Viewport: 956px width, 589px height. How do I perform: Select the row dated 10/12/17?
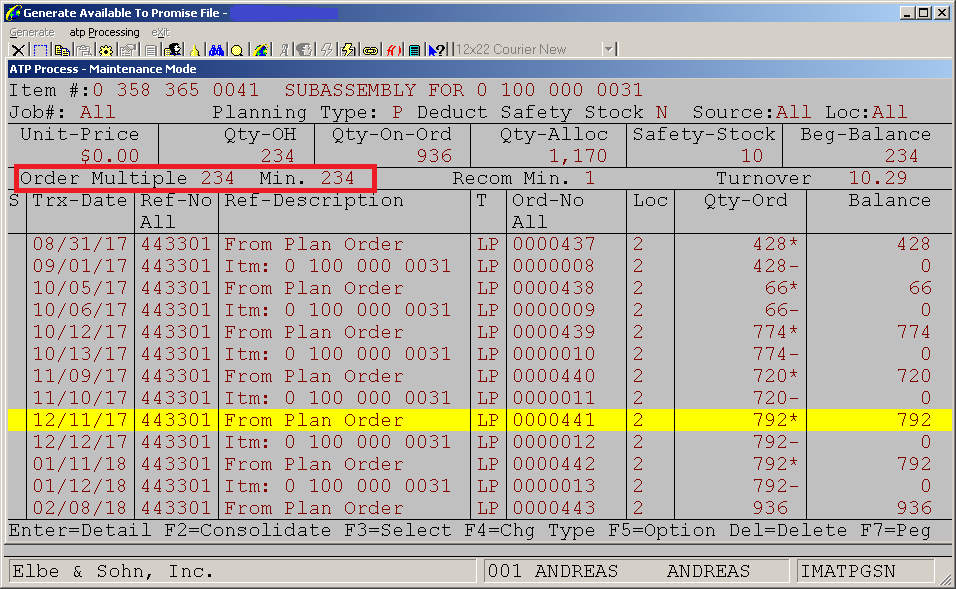[x=480, y=332]
